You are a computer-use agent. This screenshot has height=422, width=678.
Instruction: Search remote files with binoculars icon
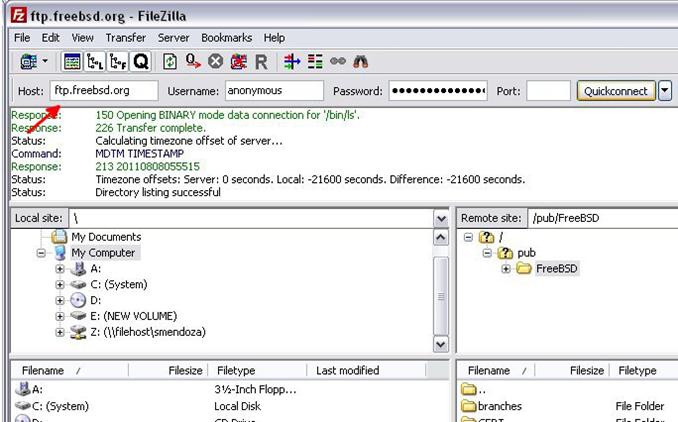pyautogui.click(x=361, y=62)
